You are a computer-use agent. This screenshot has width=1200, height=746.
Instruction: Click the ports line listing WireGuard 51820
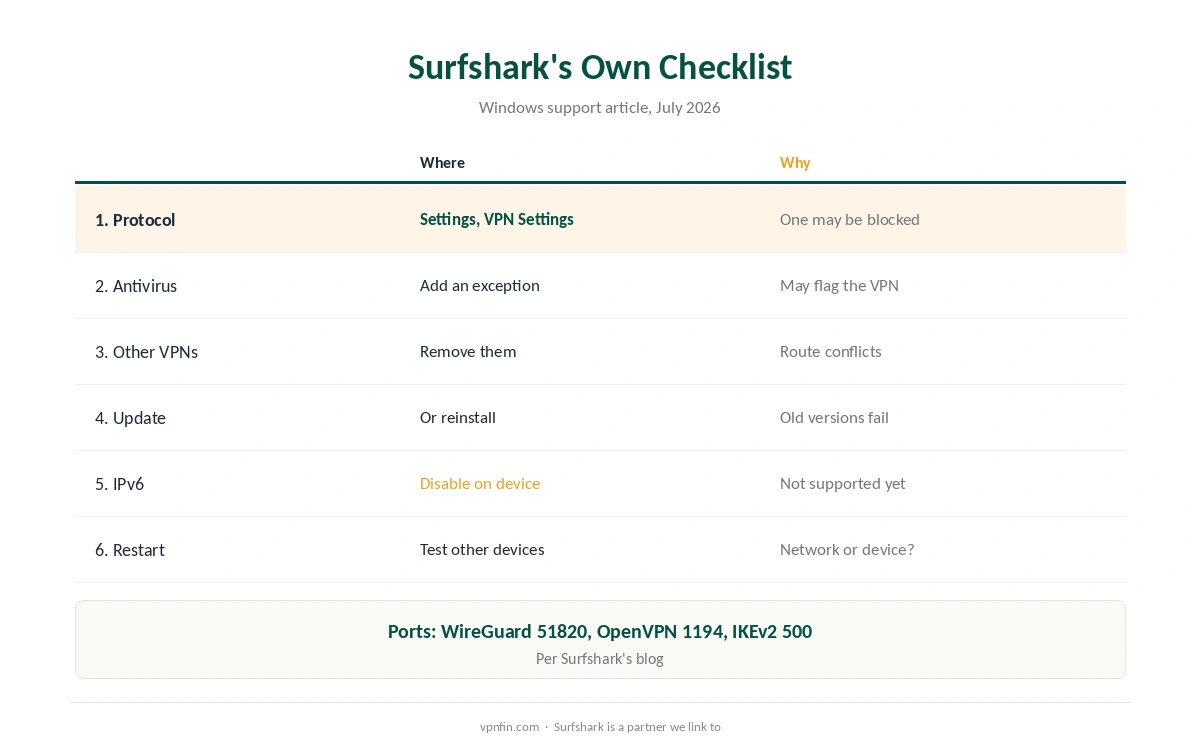600,631
